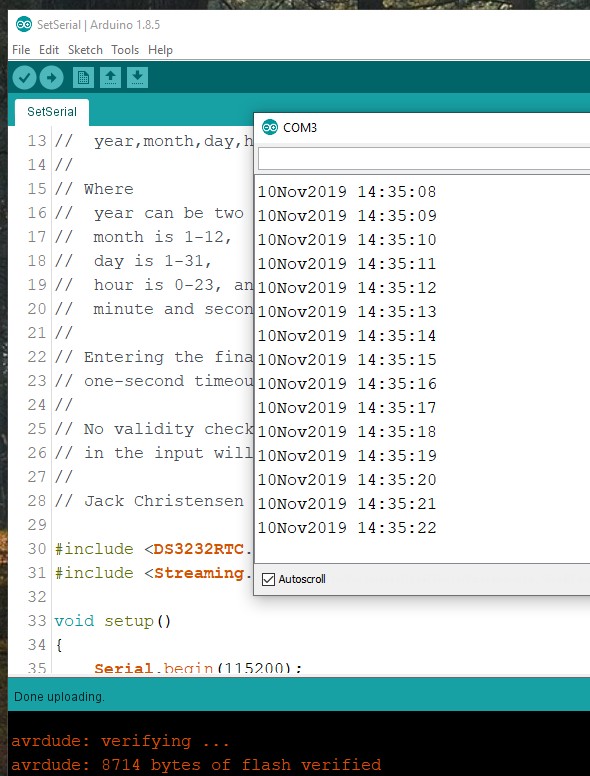Open the Help menu
This screenshot has height=776, width=590.
160,50
